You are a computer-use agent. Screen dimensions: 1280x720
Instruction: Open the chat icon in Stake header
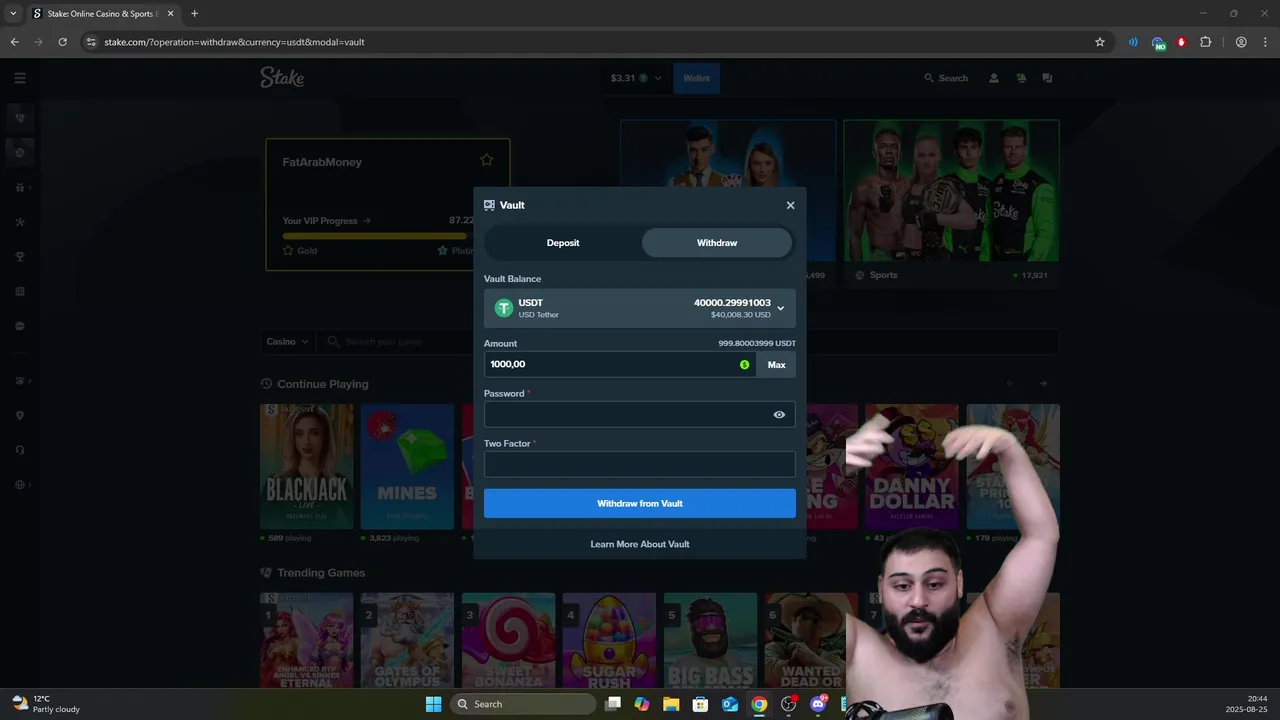click(1047, 78)
